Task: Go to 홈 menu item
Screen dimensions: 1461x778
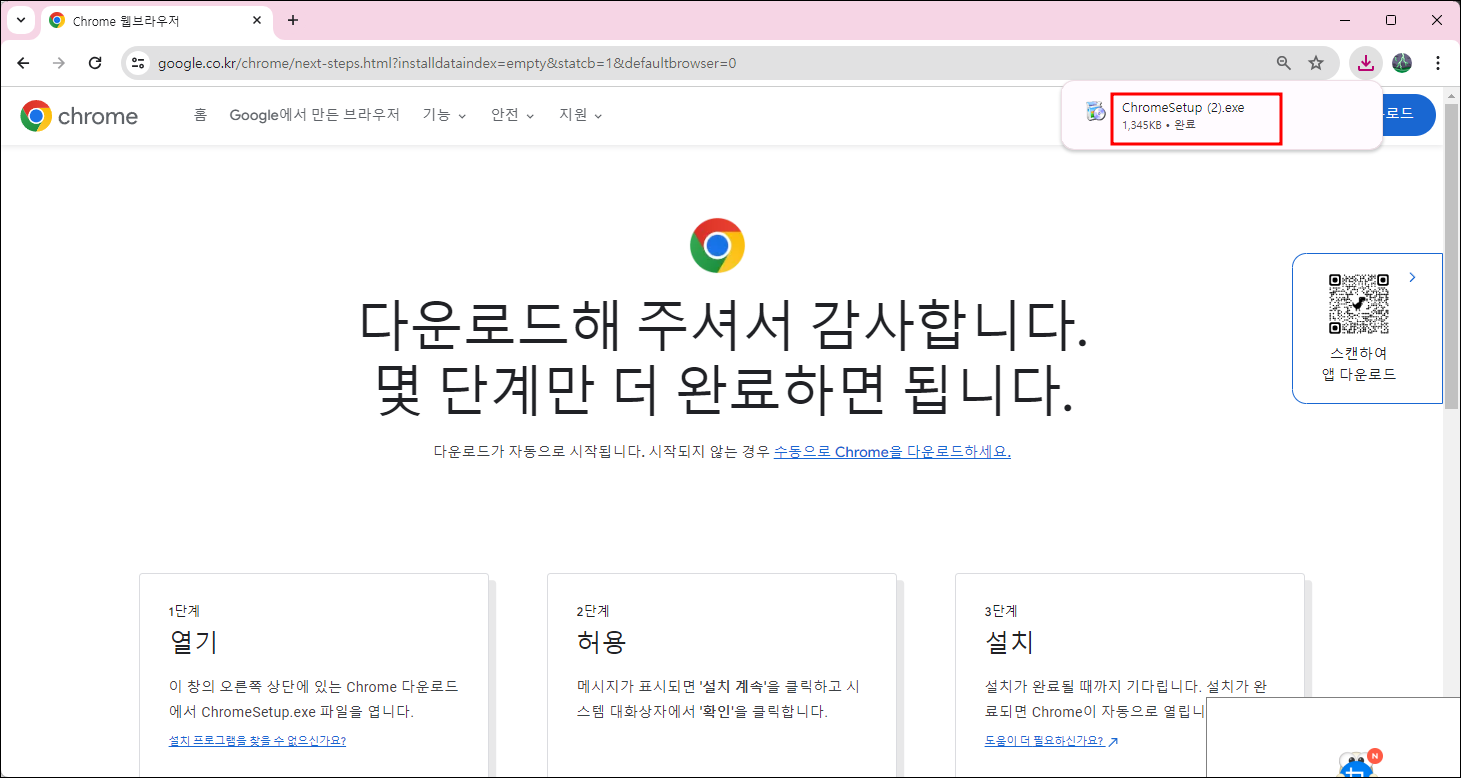Action: point(200,115)
